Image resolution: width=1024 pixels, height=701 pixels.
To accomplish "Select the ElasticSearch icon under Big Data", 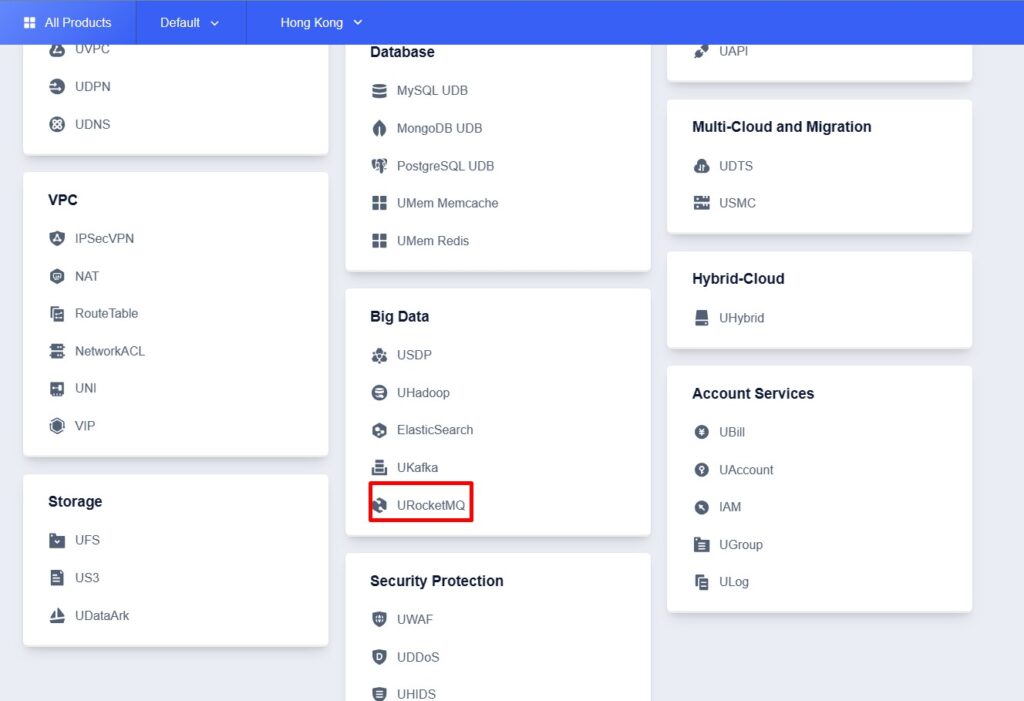I will (x=380, y=430).
